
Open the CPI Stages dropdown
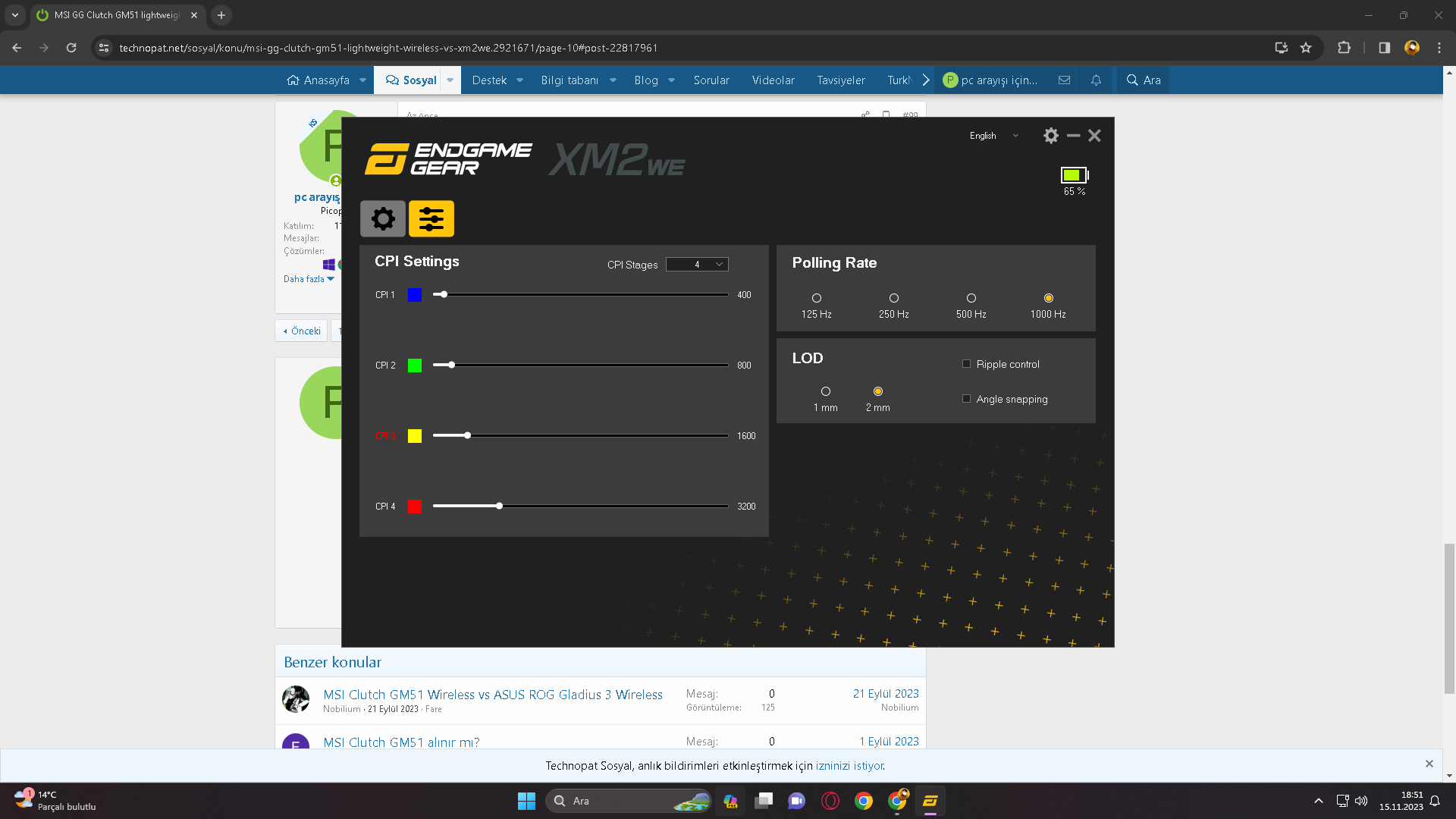click(x=697, y=265)
